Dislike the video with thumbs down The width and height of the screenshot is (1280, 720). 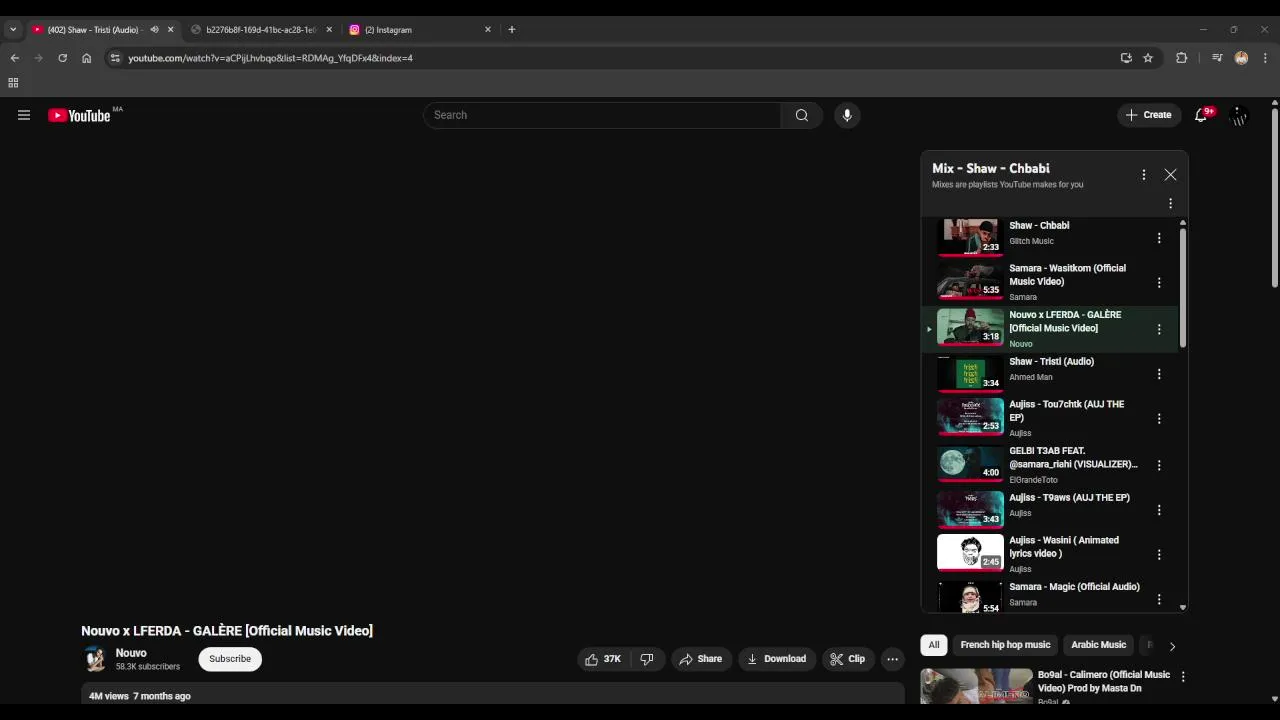pyautogui.click(x=647, y=659)
